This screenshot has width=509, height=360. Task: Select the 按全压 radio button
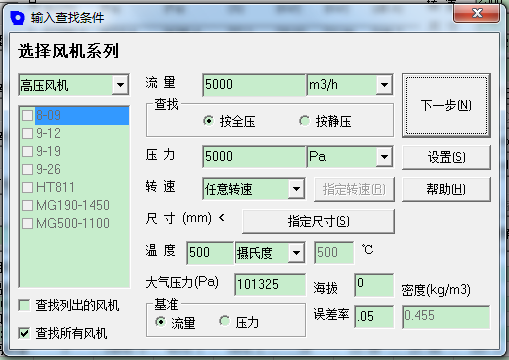[x=209, y=121]
